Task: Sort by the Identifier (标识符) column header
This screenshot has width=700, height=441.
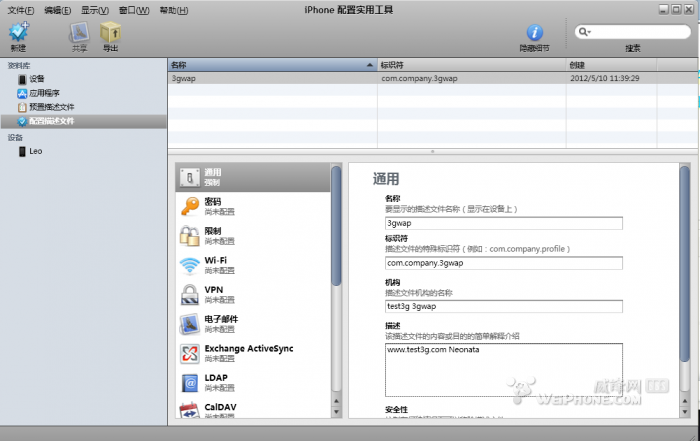Action: click(x=472, y=65)
